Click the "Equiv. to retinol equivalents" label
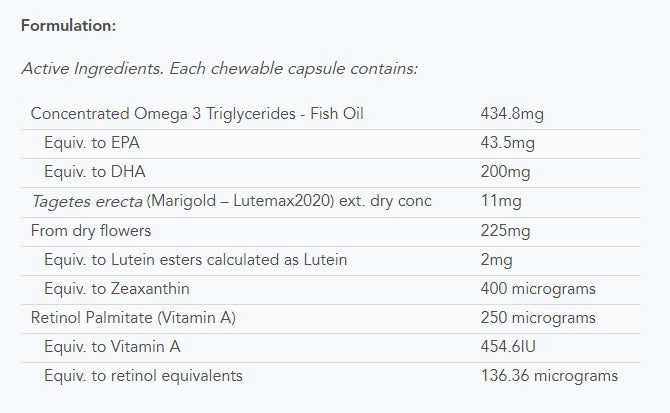670x413 pixels. 143,376
